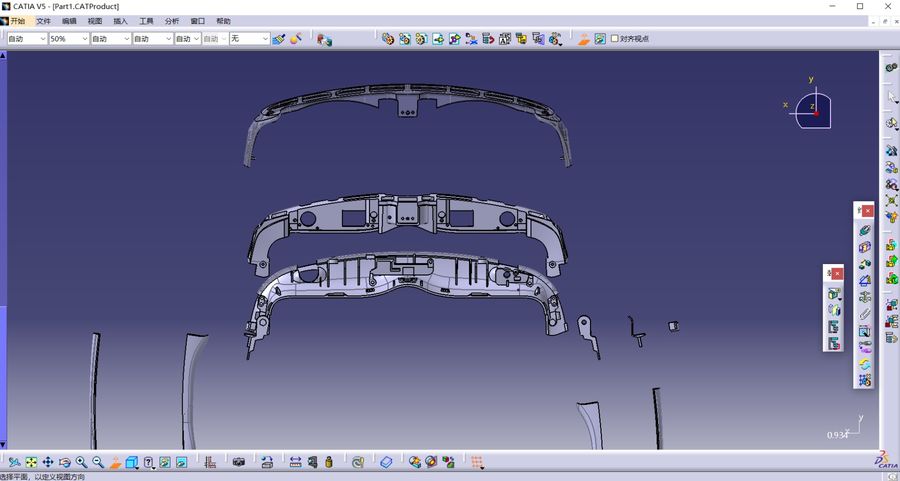The width and height of the screenshot is (900, 481).
Task: Open the 帮助 (Help) menu
Action: (223, 21)
